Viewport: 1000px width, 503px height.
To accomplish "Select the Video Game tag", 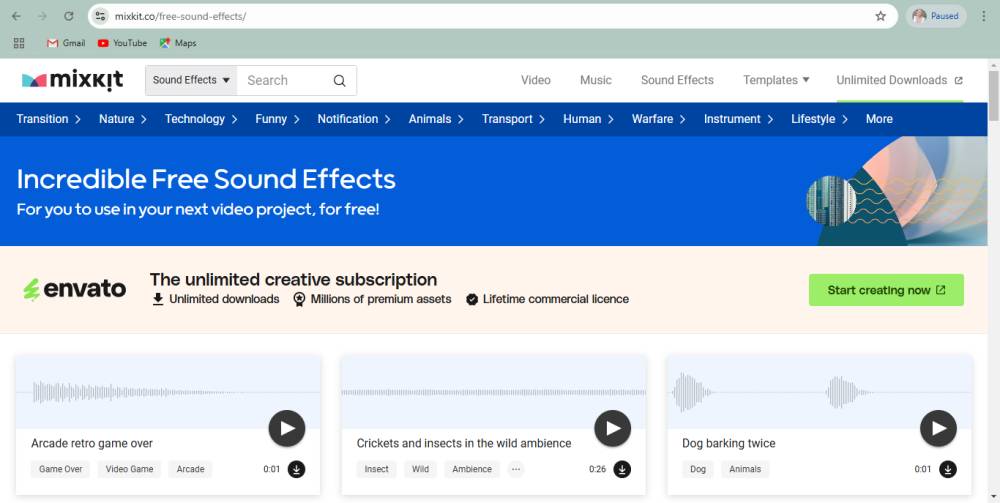I will [129, 469].
